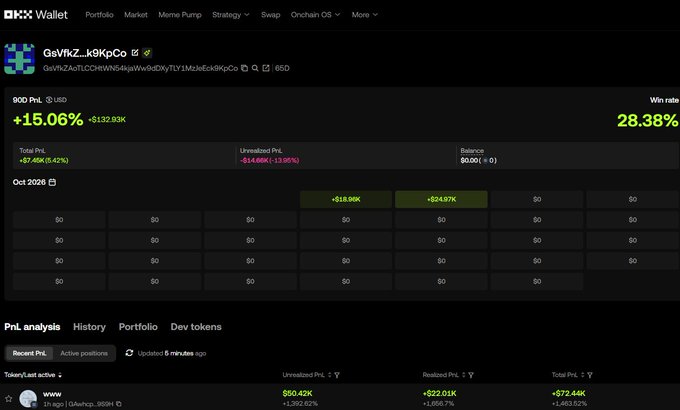Click the Total PnL +$7.46K (5.42%) value

44,160
